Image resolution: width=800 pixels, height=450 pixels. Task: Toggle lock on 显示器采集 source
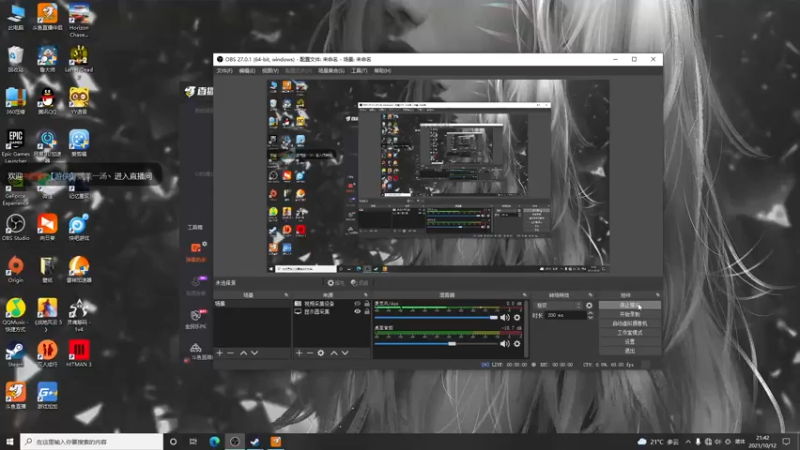pyautogui.click(x=366, y=311)
